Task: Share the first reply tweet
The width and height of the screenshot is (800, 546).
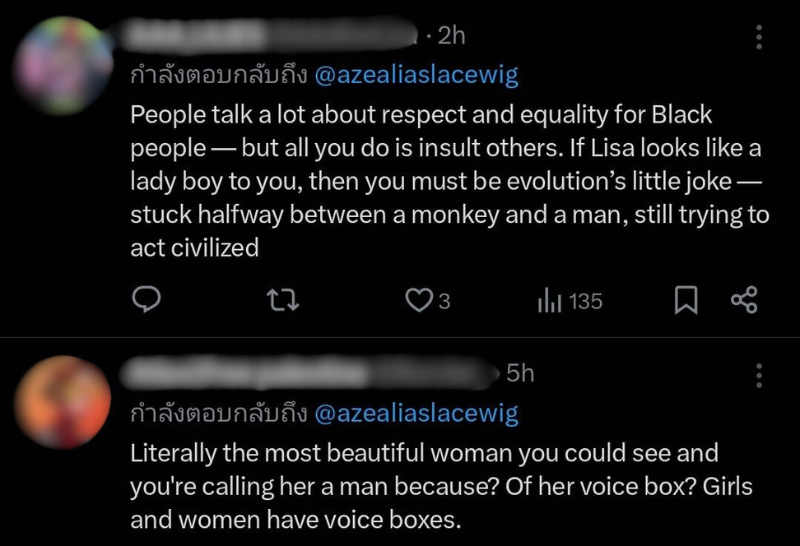Action: point(745,300)
